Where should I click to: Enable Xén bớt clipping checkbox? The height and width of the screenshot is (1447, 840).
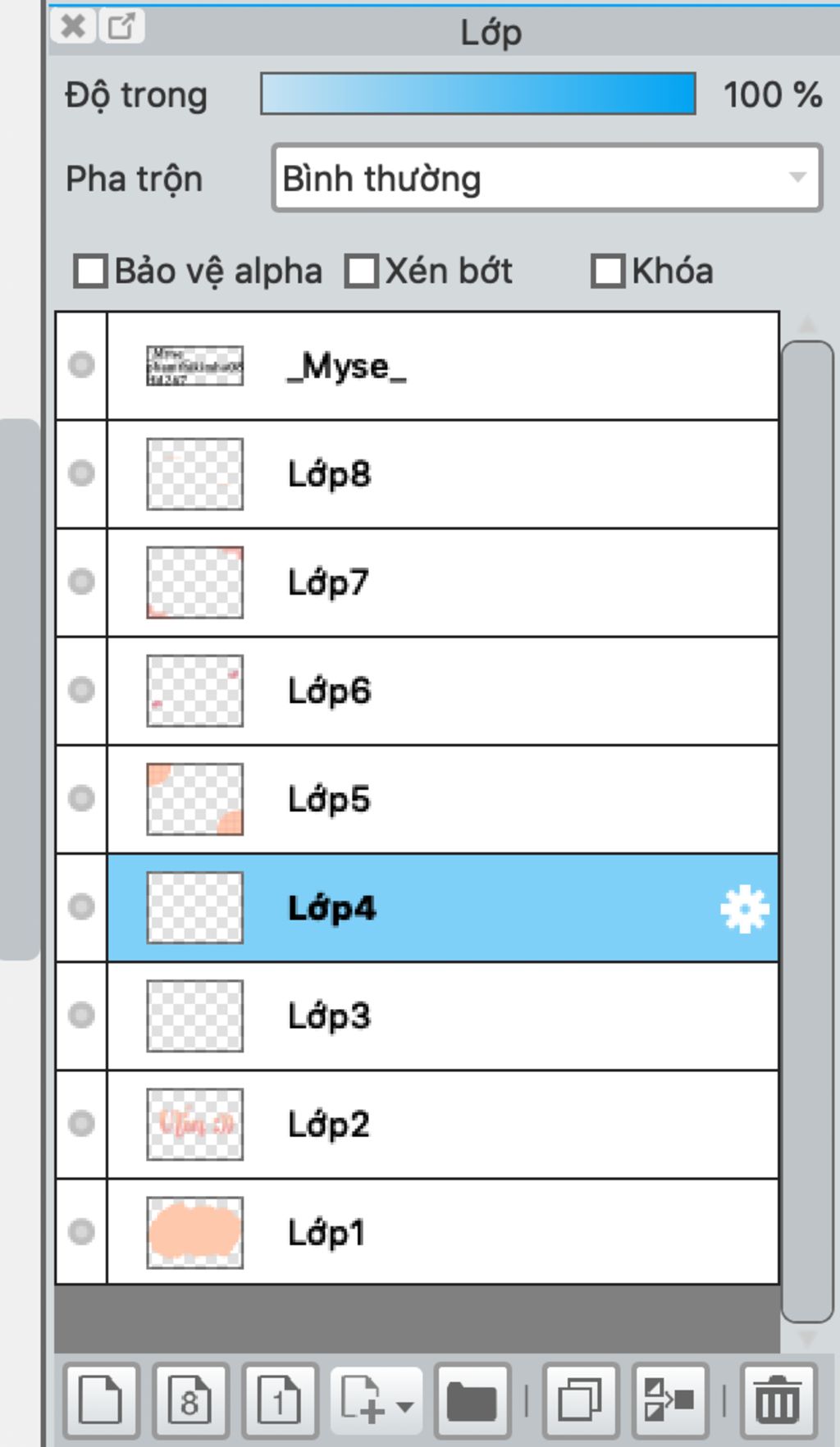pyautogui.click(x=362, y=272)
